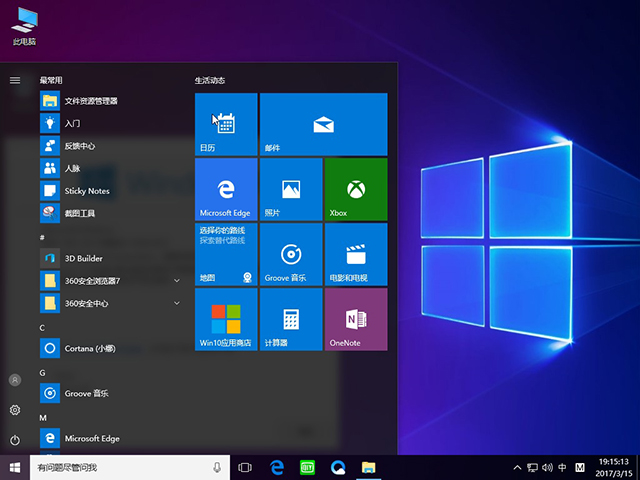Expand the Start menu hamburger button
Image resolution: width=640 pixels, height=480 pixels.
click(15, 80)
